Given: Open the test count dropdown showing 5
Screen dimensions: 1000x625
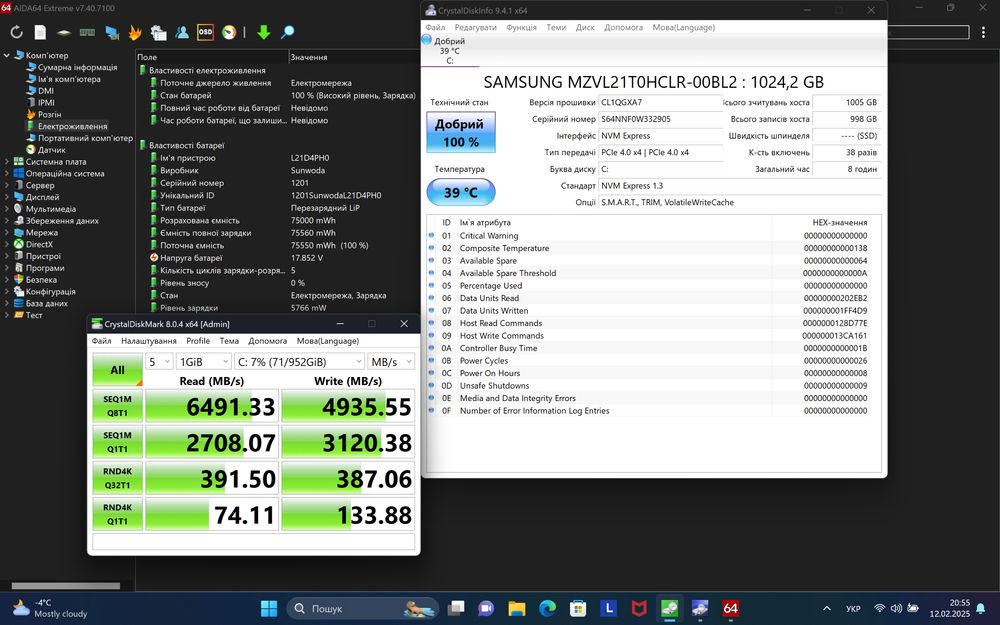Looking at the screenshot, I should [159, 362].
